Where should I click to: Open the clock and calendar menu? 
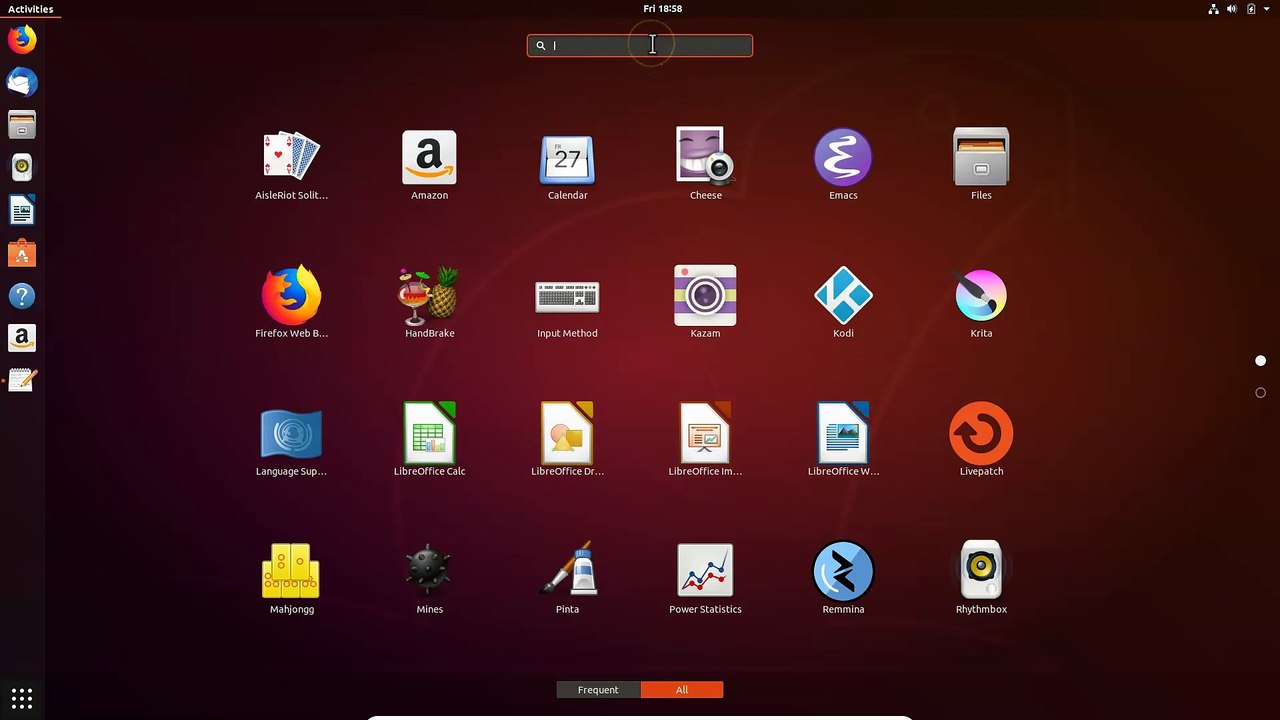click(x=662, y=9)
